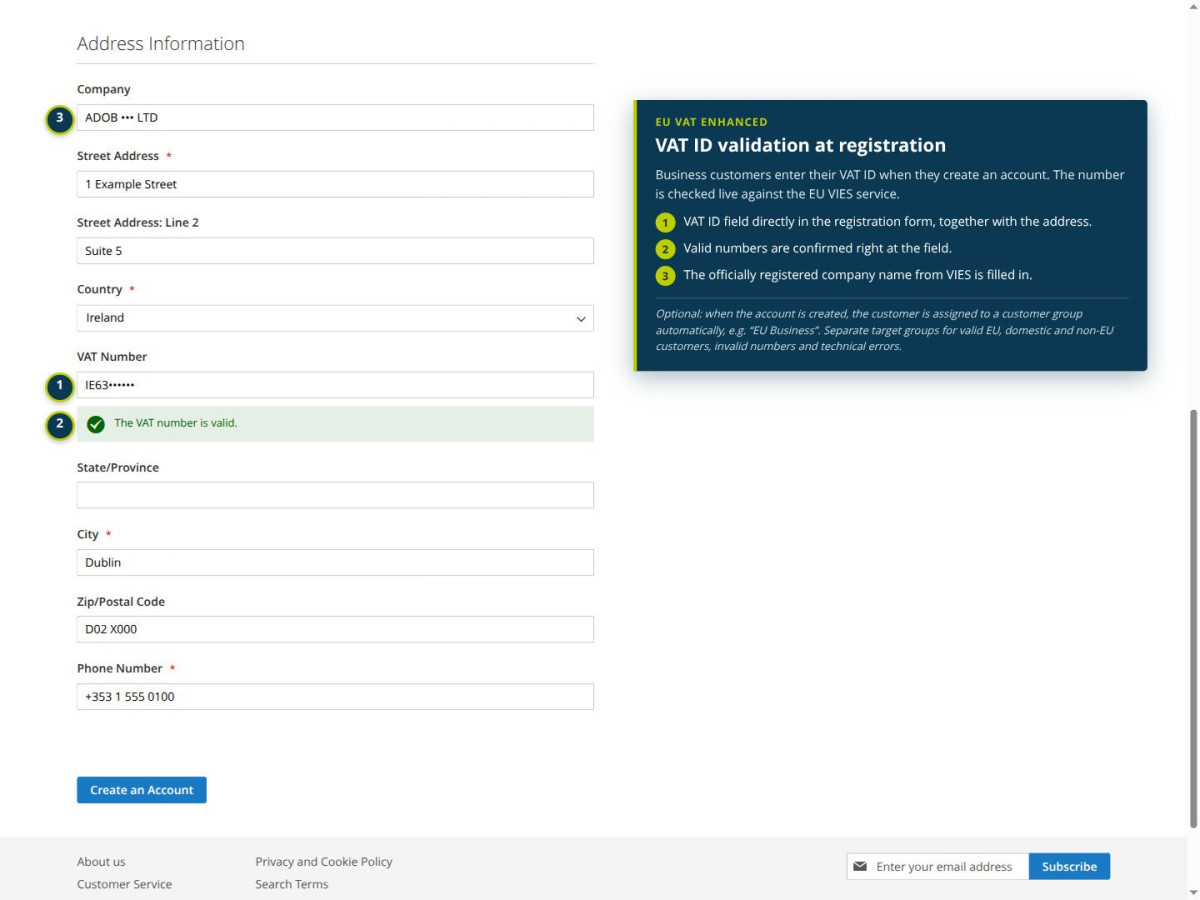
Task: Click the newsletter email address field
Action: [x=937, y=866]
